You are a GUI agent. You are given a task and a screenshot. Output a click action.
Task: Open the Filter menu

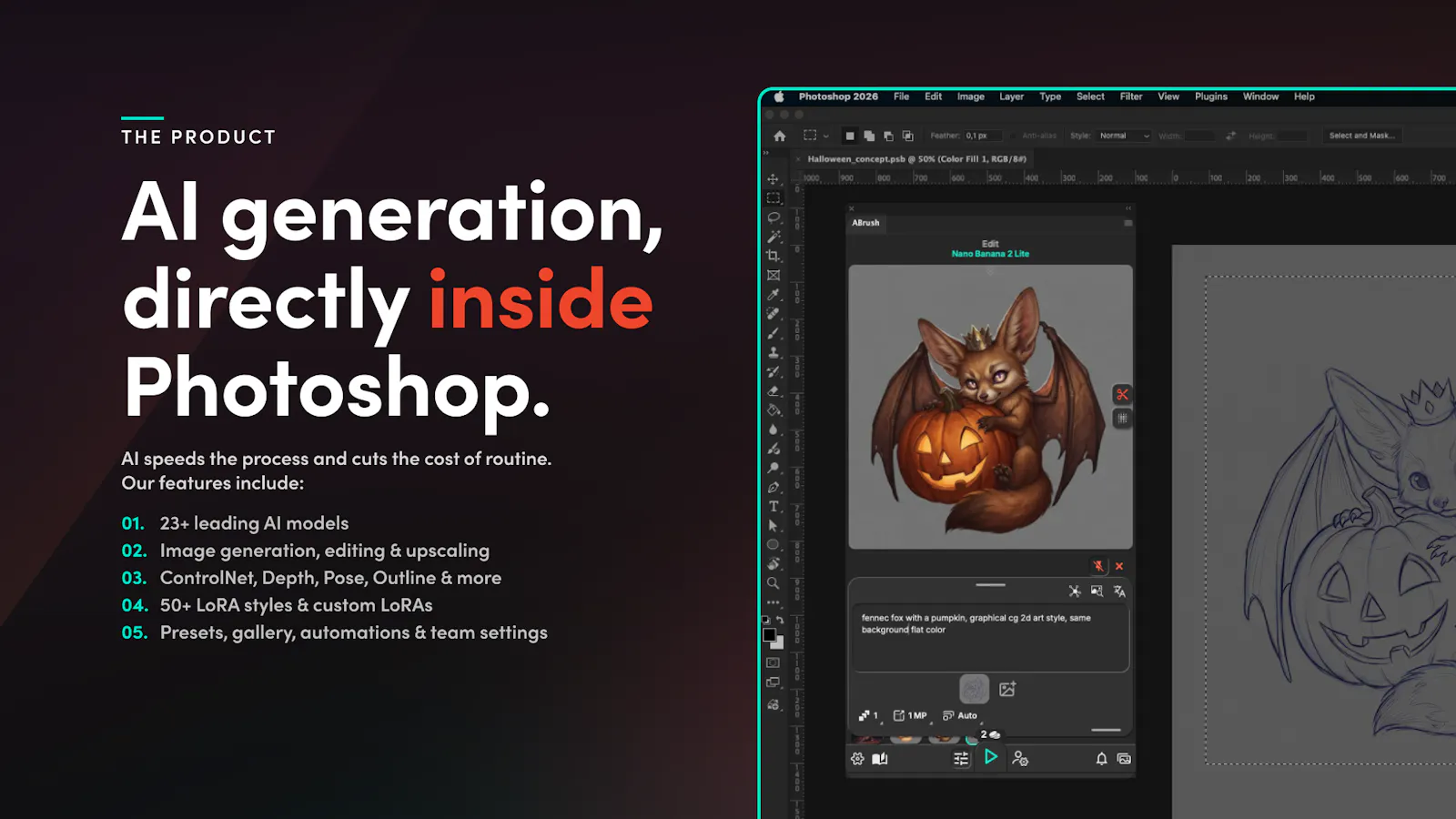coord(1131,96)
